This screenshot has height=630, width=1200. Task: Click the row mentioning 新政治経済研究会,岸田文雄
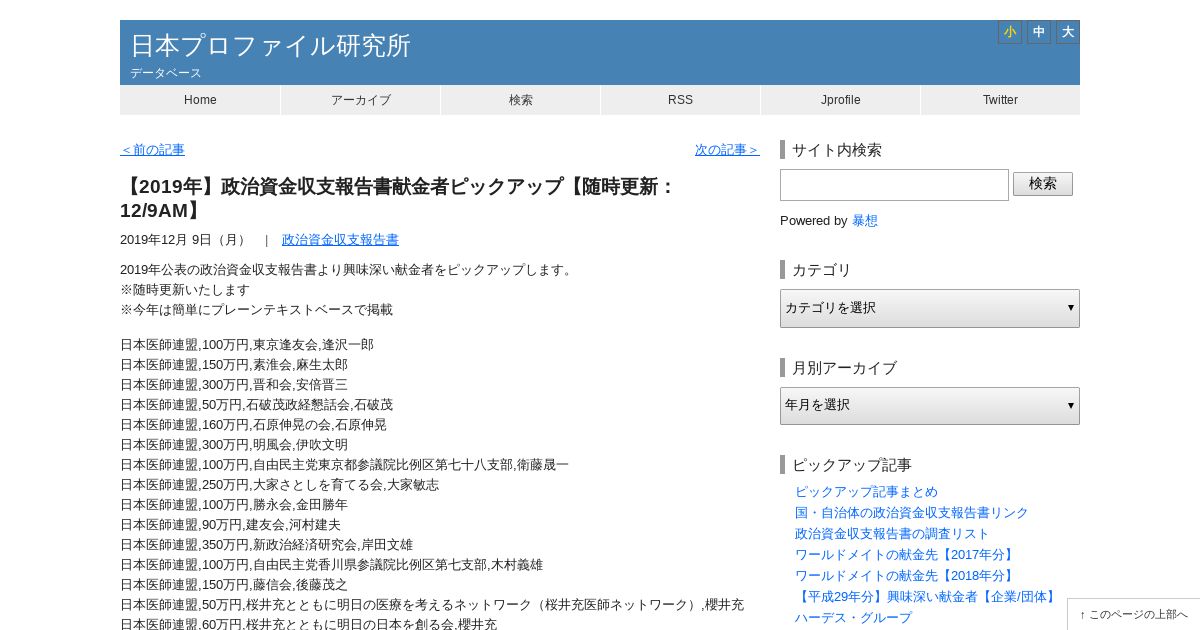(266, 545)
